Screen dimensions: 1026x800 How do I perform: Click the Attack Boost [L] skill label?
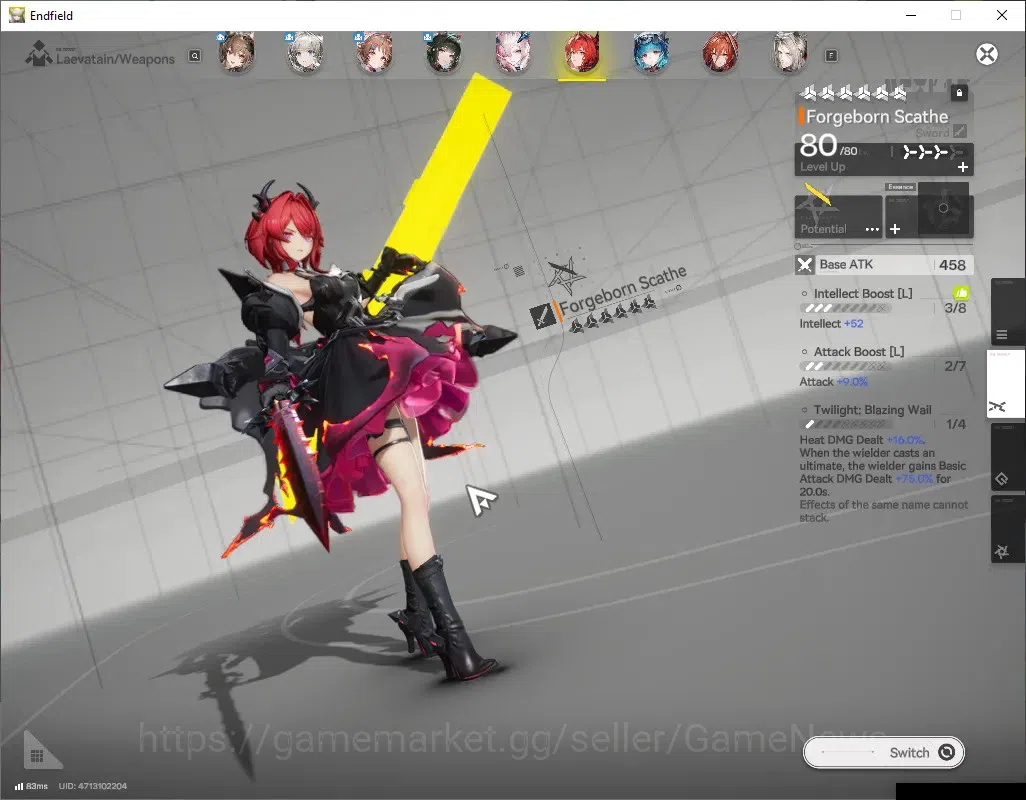tap(858, 352)
